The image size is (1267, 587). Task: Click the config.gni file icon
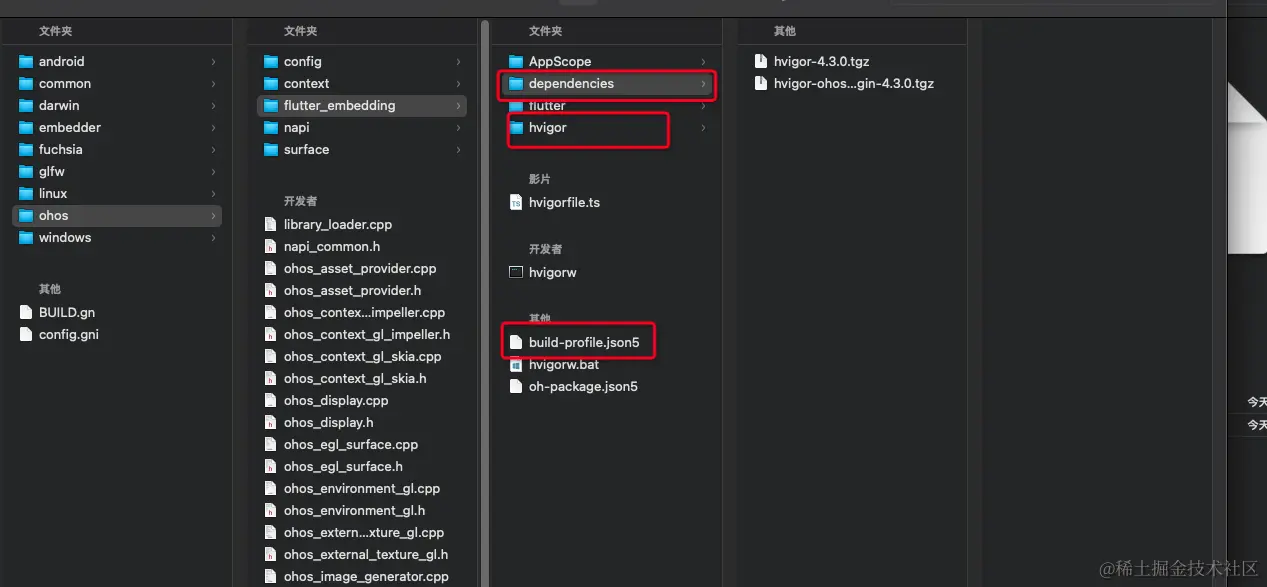[26, 334]
